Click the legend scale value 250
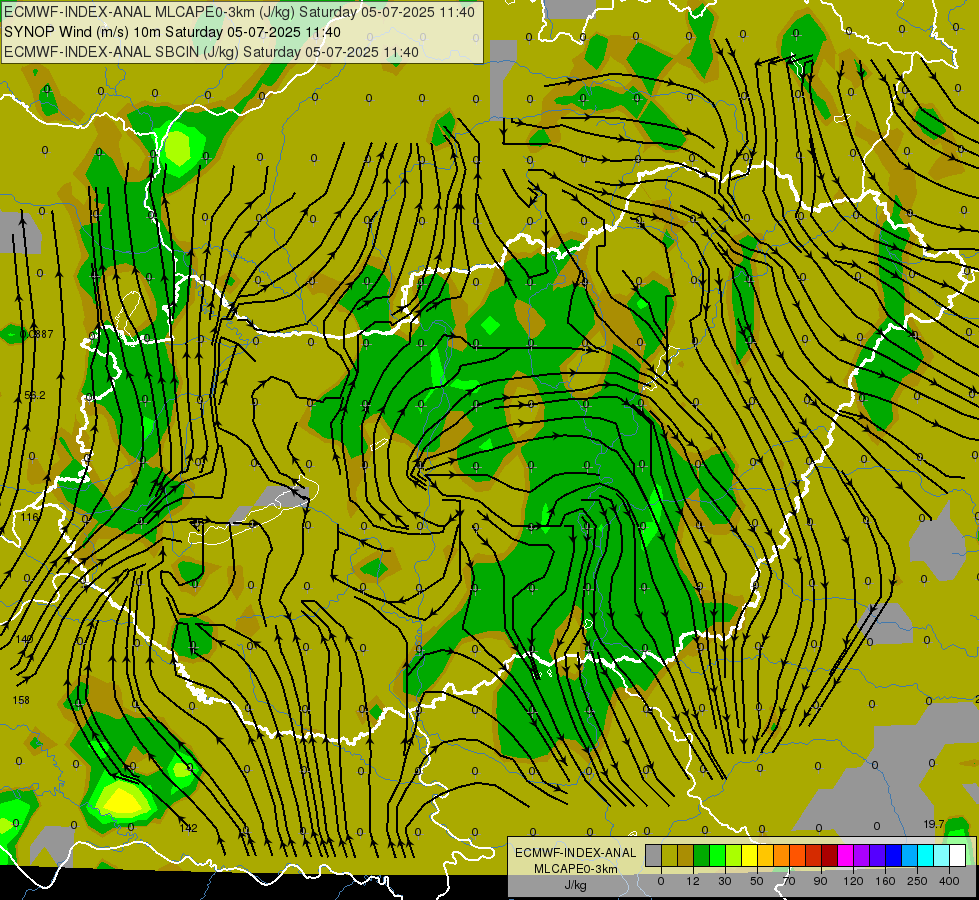 click(917, 881)
